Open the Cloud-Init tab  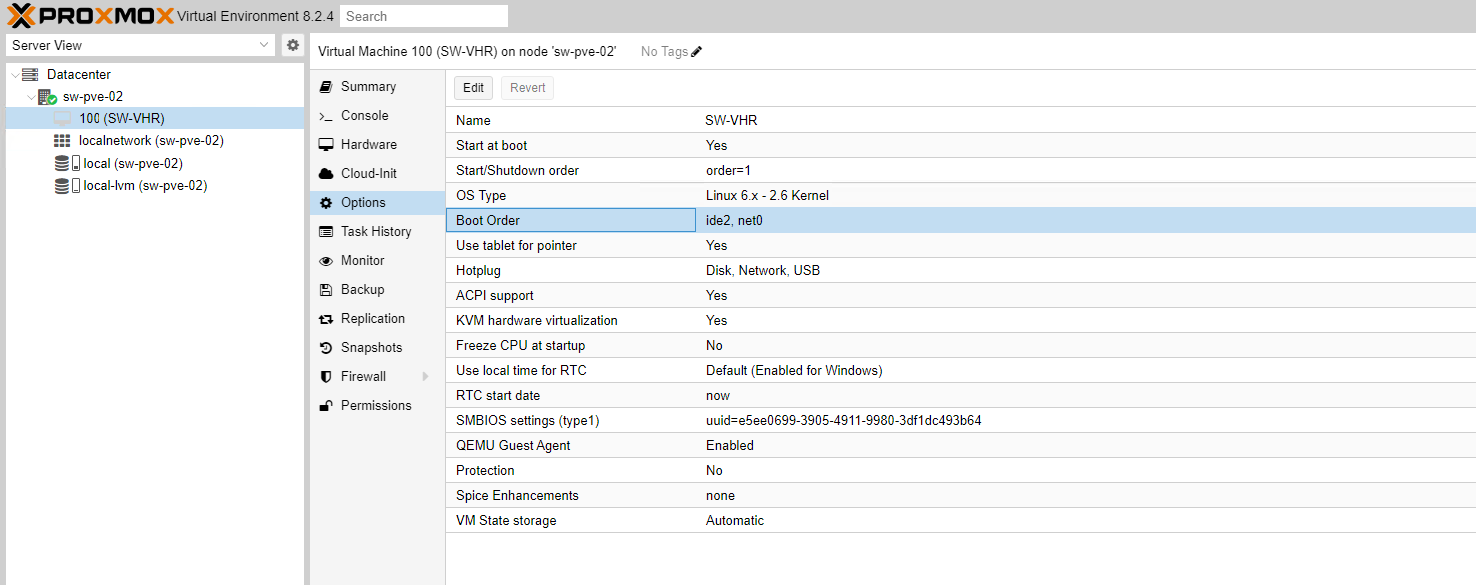point(377,174)
